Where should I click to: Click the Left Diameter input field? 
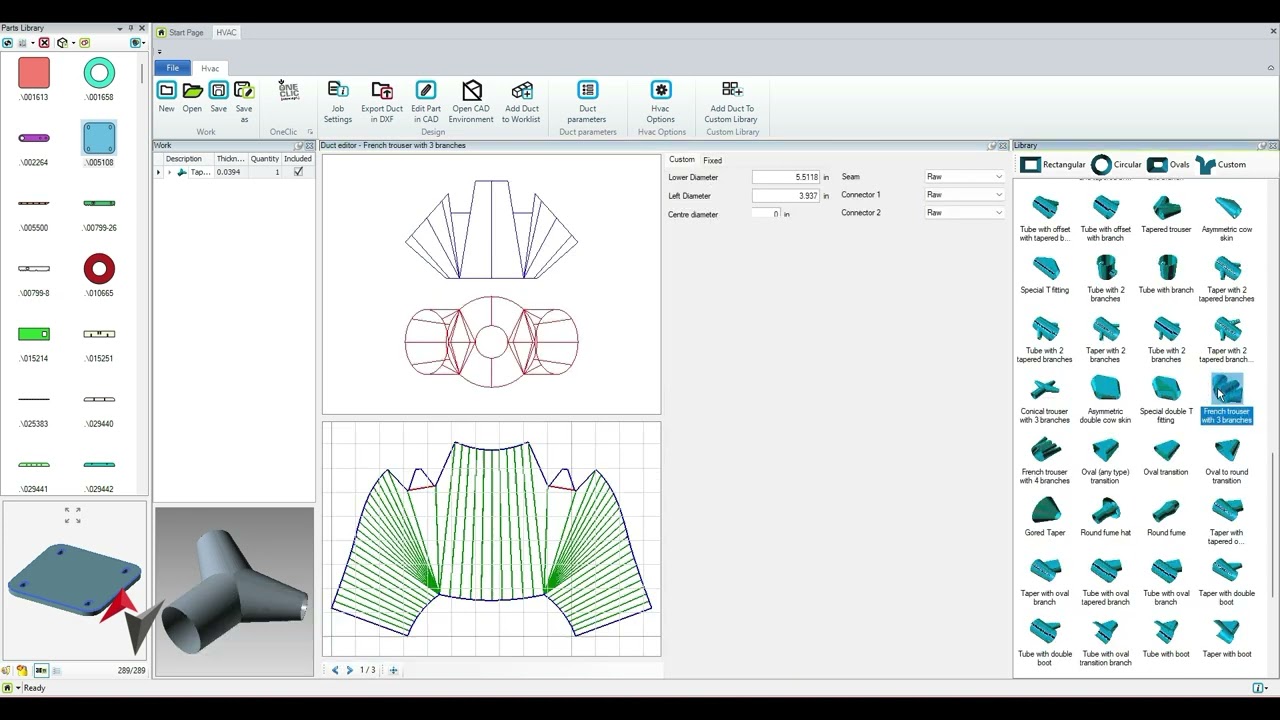(x=787, y=196)
